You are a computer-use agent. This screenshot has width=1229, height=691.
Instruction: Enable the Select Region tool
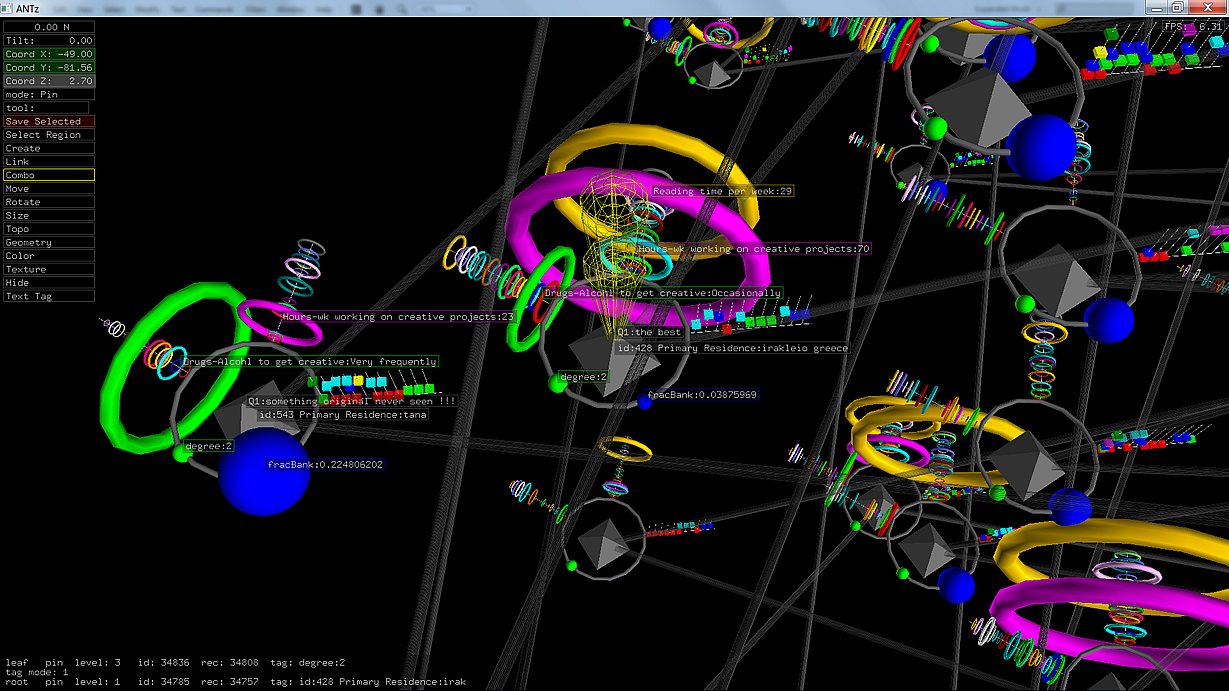(49, 135)
